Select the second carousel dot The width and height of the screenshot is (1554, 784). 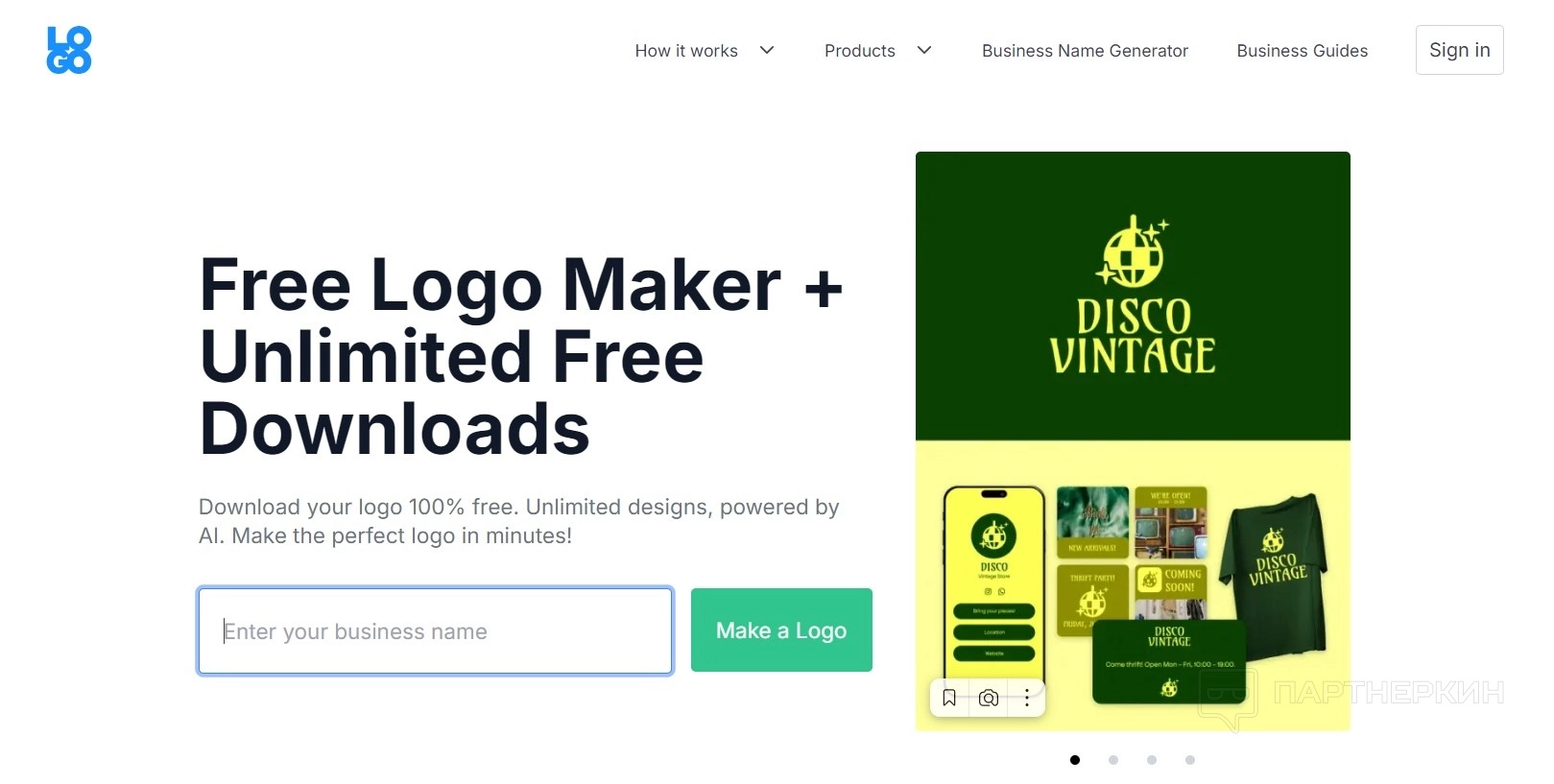click(x=1113, y=760)
